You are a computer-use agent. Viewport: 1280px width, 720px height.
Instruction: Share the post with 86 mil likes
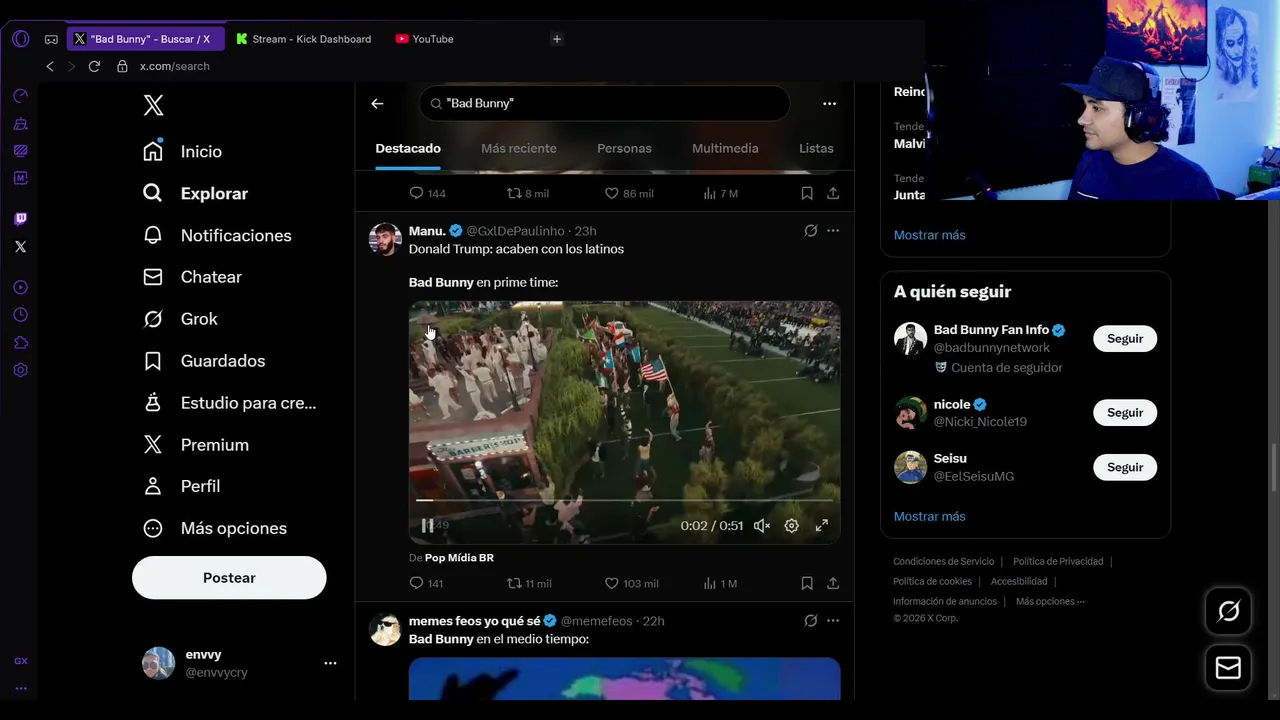click(833, 193)
